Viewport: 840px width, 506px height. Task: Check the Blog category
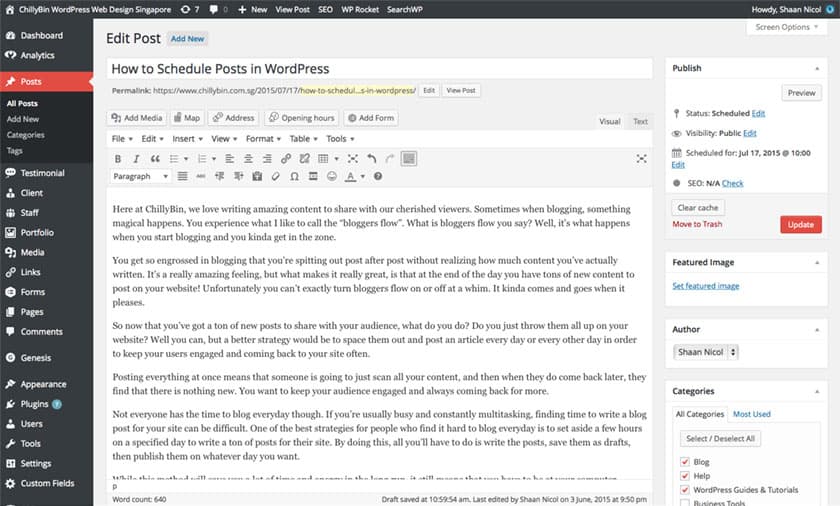[x=685, y=462]
